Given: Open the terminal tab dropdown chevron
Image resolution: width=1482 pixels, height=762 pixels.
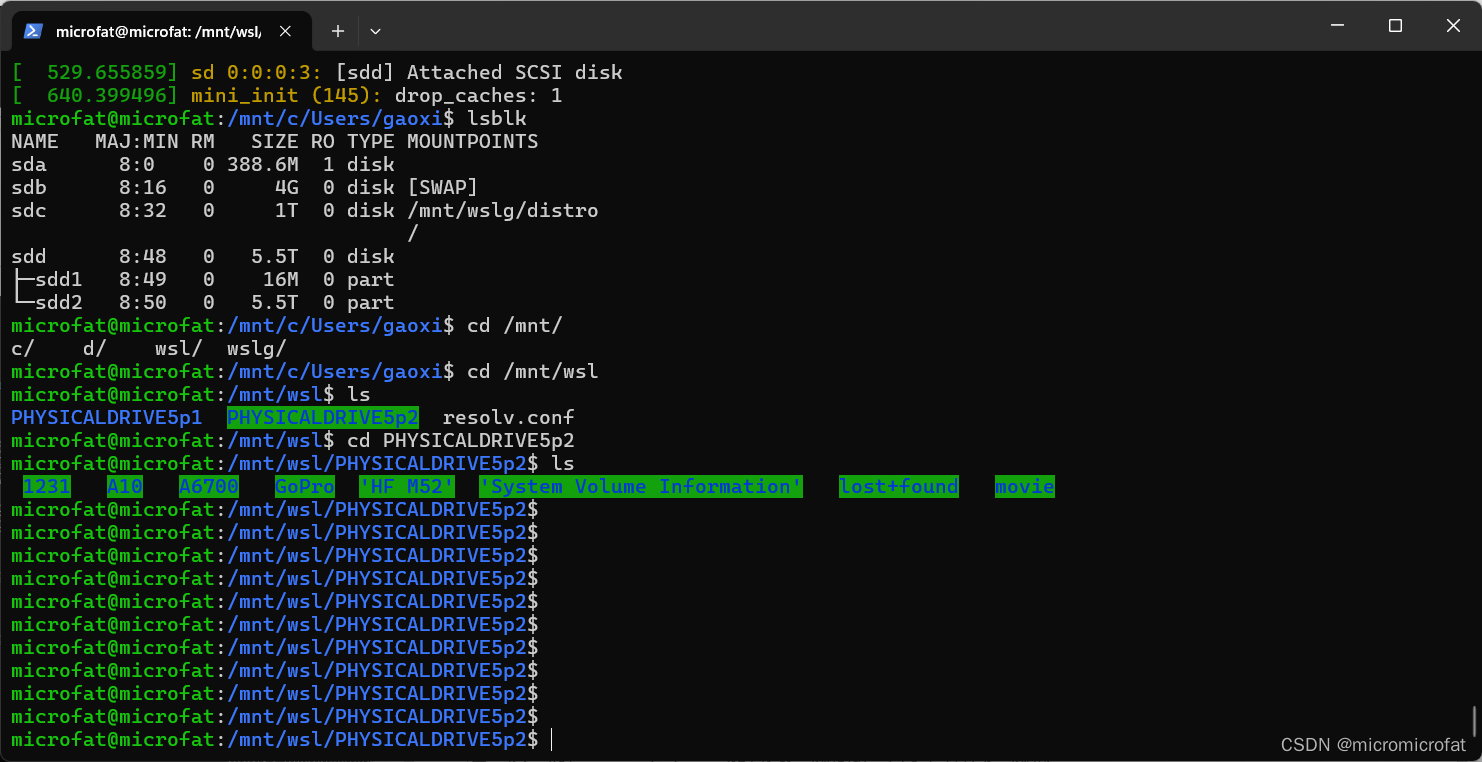Looking at the screenshot, I should 375,31.
